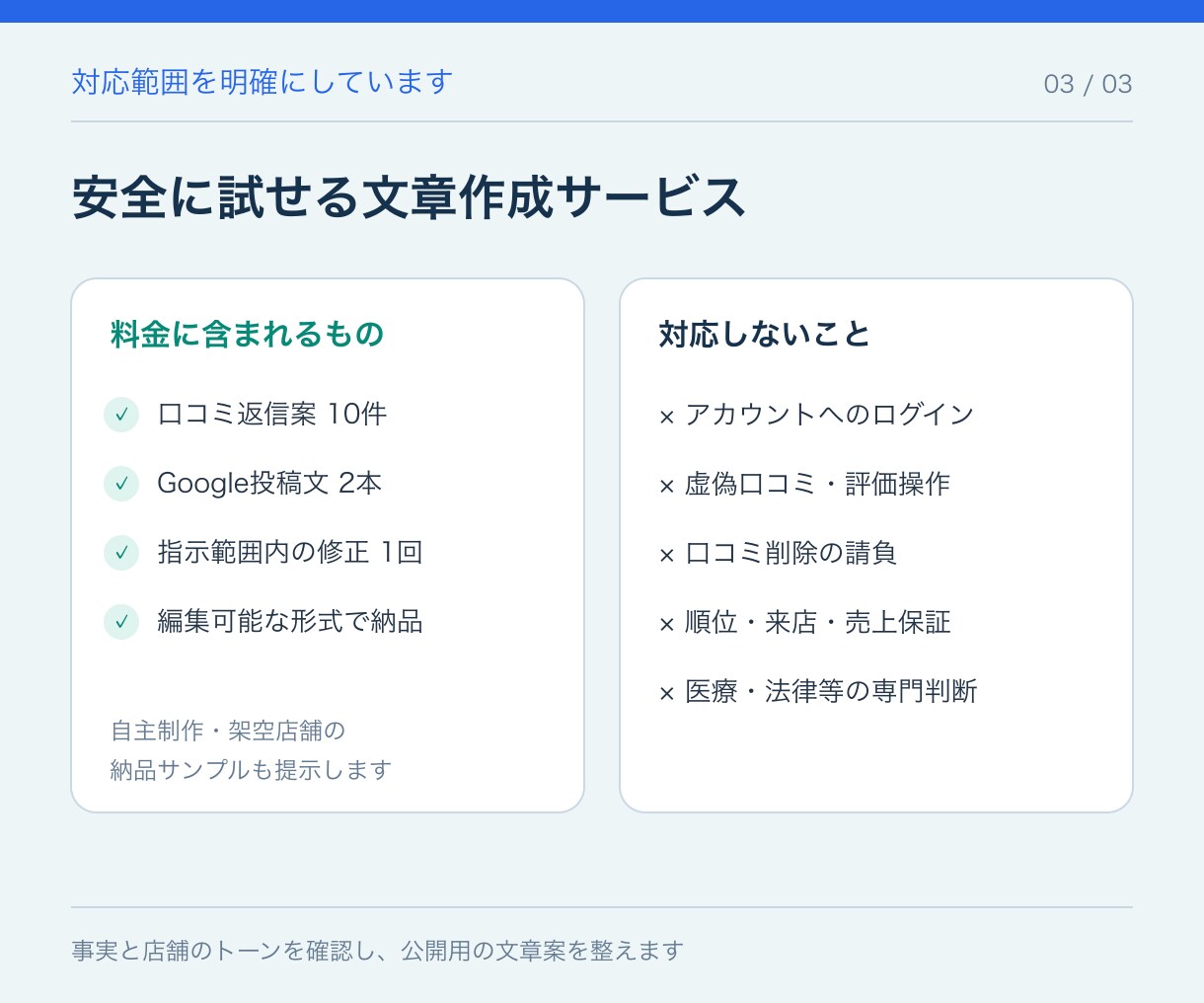Click the heading 対応しないこと
The image size is (1204, 1003).
click(x=765, y=335)
